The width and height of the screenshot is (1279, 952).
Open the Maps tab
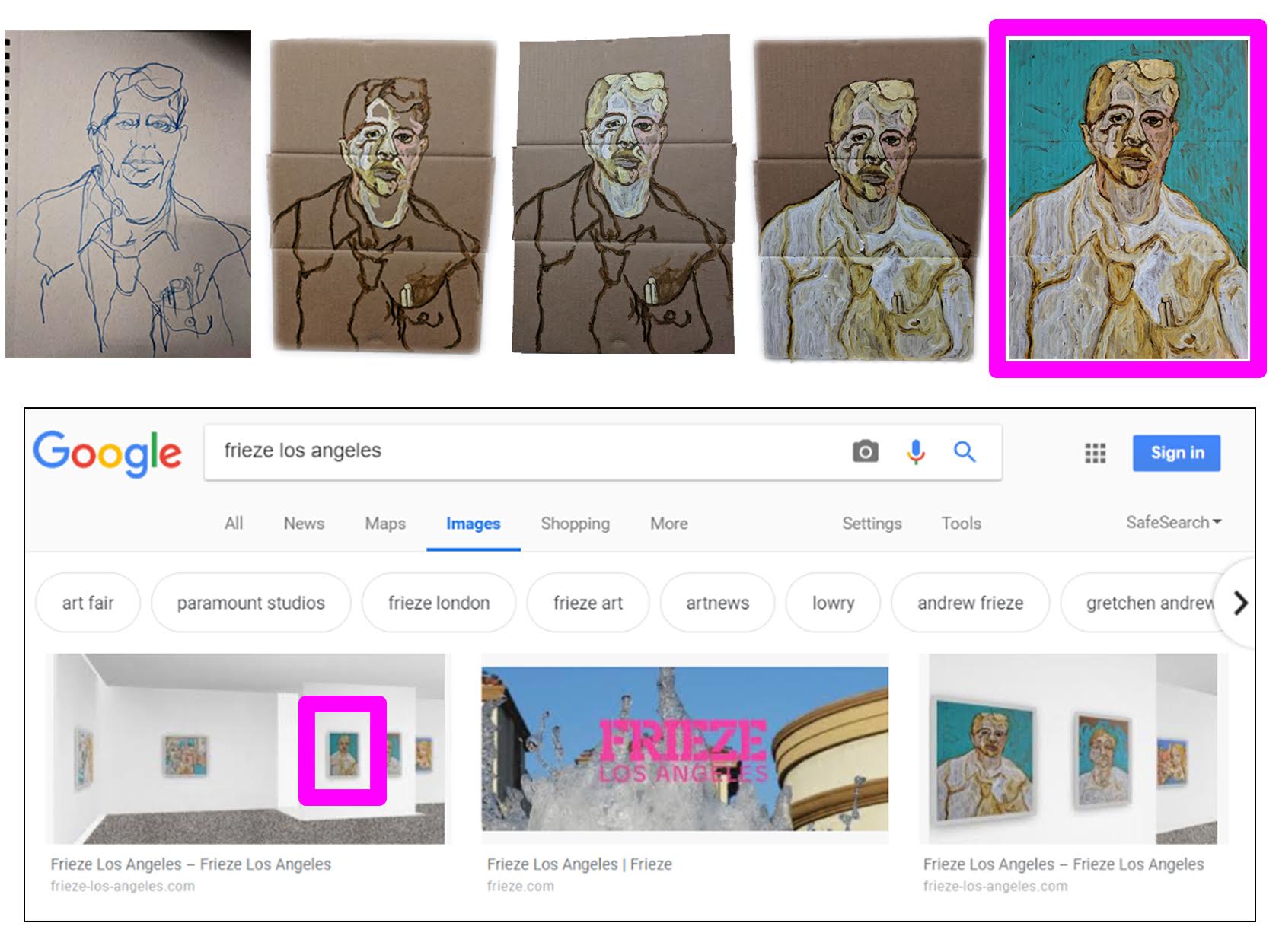(385, 524)
